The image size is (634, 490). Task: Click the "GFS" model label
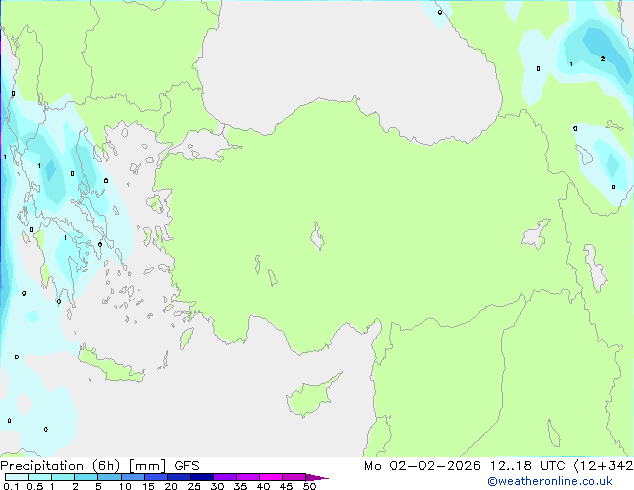pos(187,466)
